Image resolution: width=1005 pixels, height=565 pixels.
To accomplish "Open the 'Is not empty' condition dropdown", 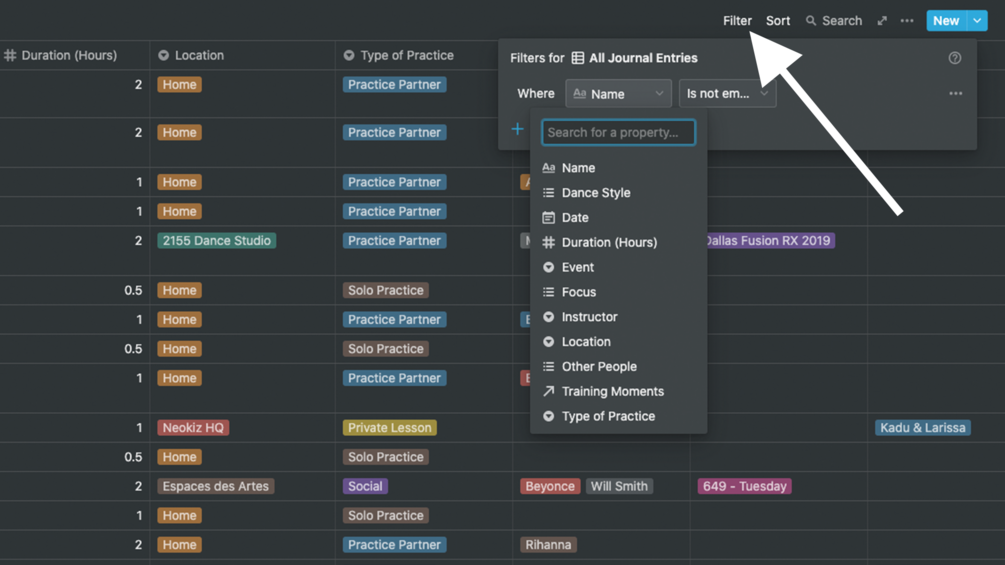I will [x=727, y=94].
